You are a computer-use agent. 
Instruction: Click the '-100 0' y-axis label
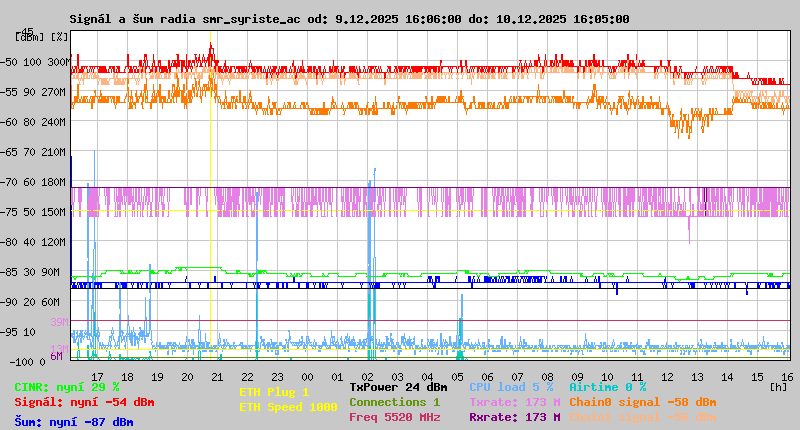[x=28, y=362]
